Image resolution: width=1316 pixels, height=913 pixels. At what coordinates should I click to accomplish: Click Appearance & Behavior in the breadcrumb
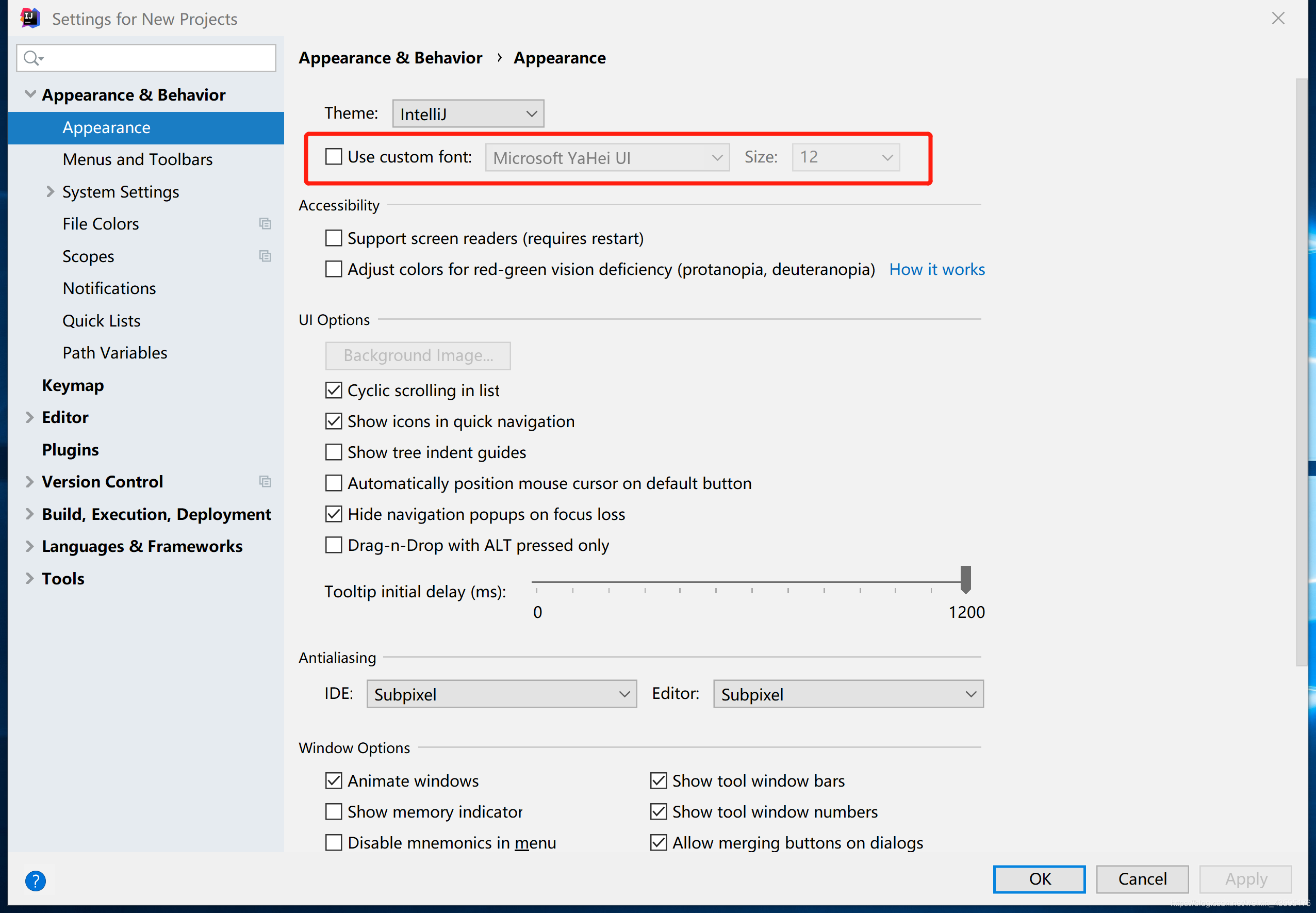click(x=390, y=58)
